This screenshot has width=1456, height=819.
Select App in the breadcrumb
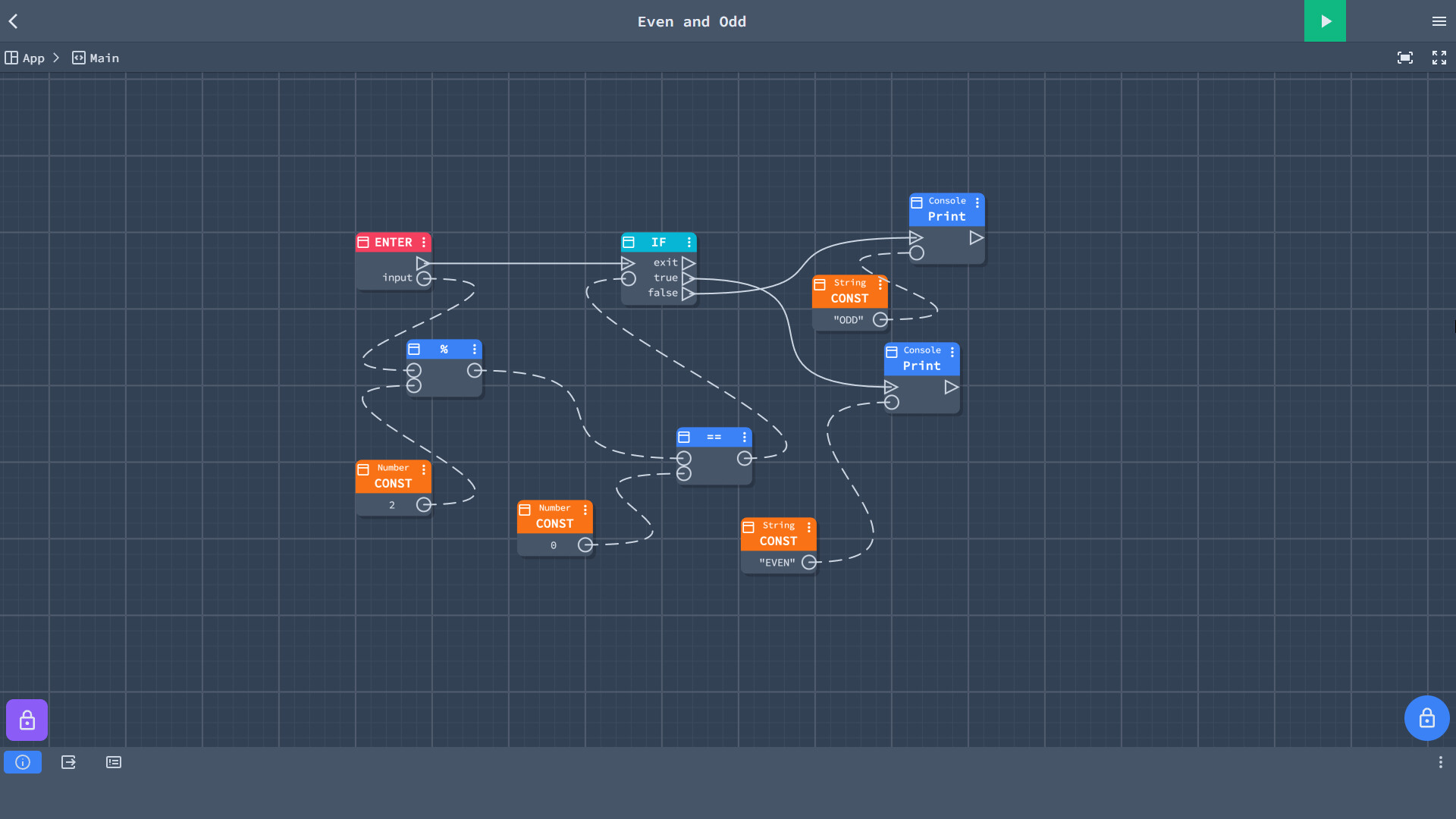pyautogui.click(x=25, y=58)
